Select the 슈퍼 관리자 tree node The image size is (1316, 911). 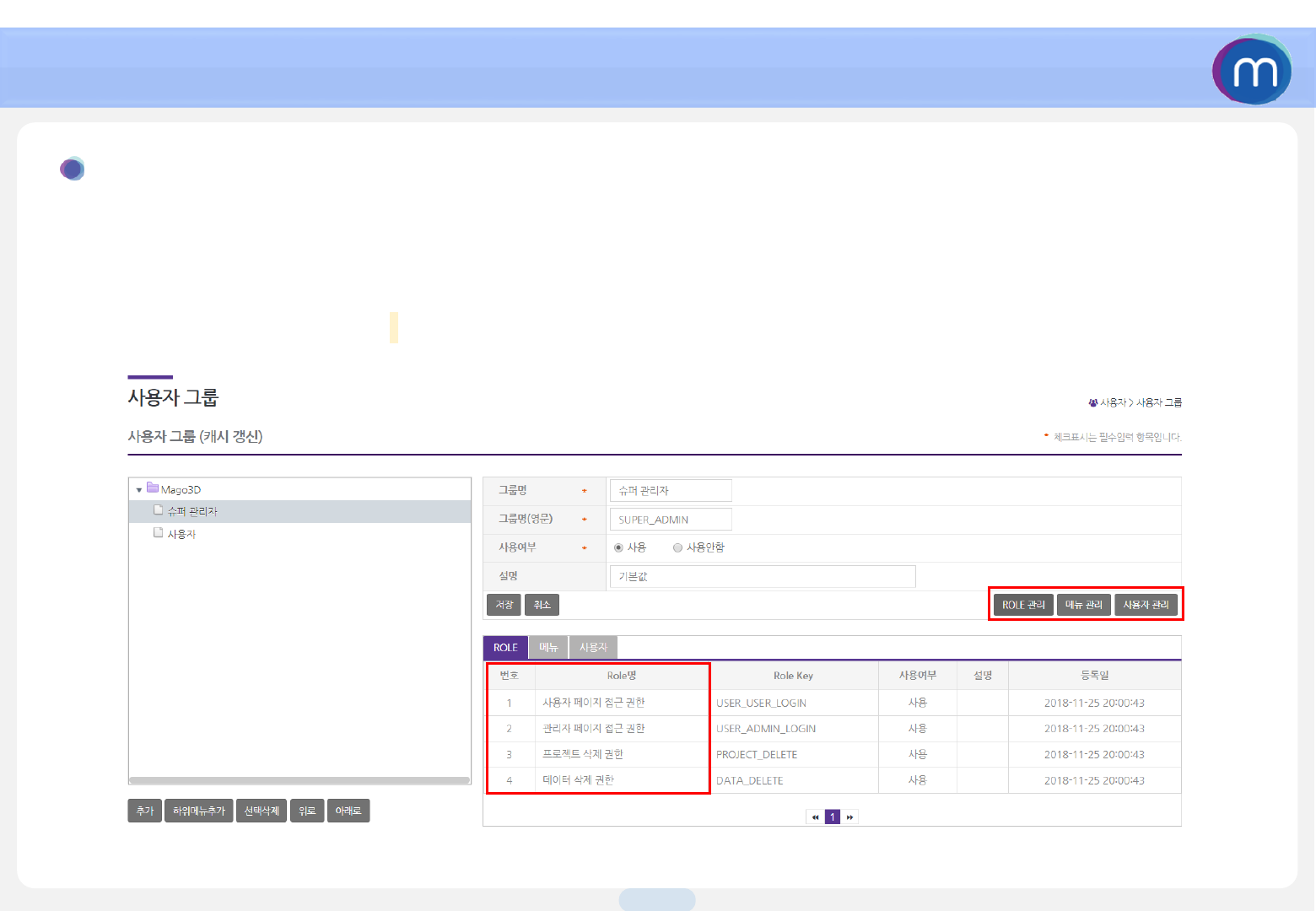pos(192,511)
